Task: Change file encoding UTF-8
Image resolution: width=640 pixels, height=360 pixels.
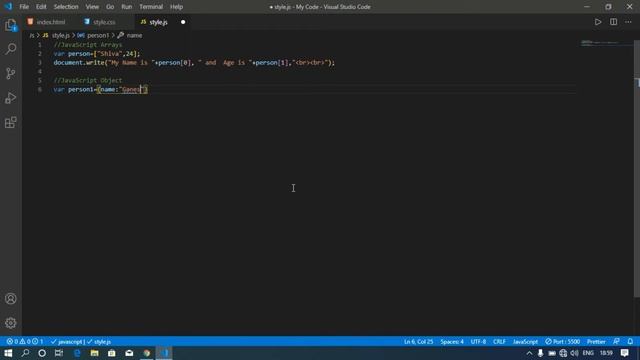Action: [x=478, y=342]
